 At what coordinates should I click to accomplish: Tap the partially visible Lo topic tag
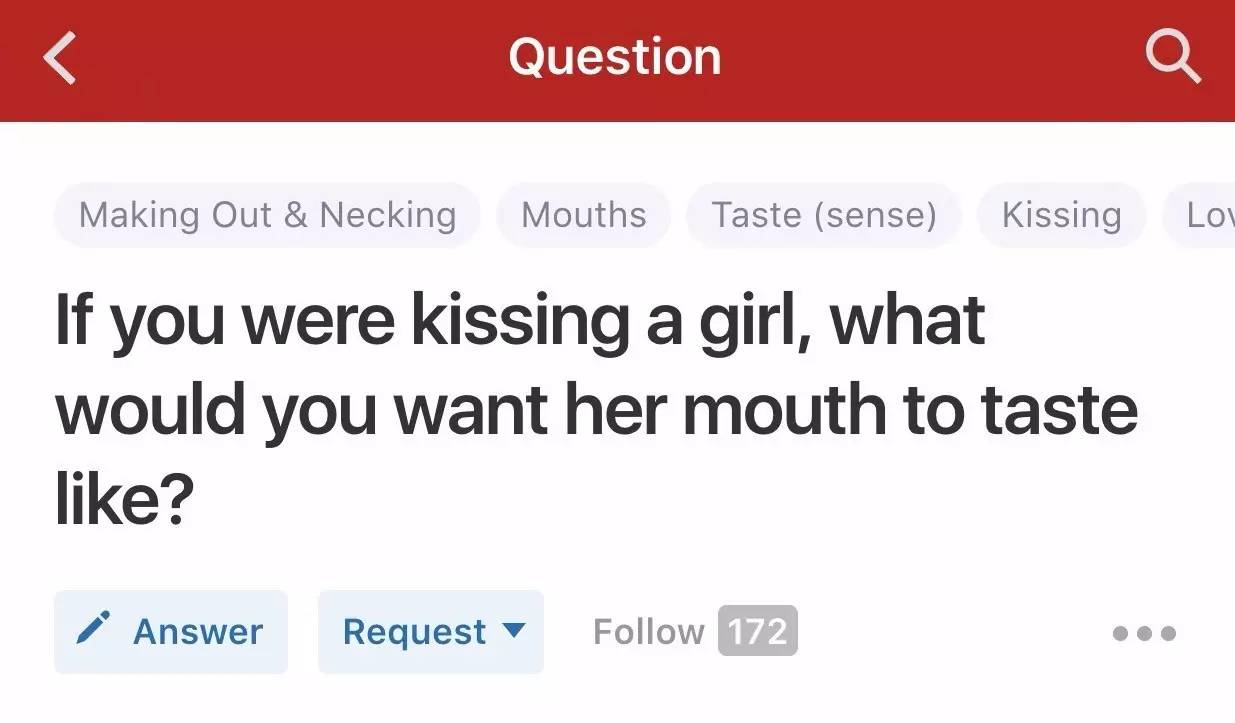pyautogui.click(x=1205, y=215)
